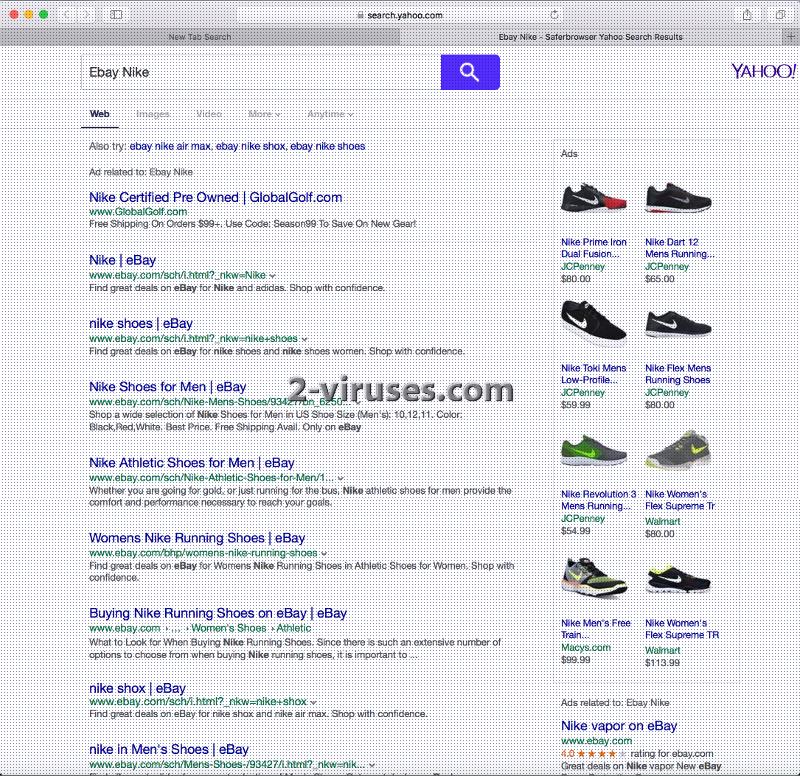Go back with the browser back arrow
Image resolution: width=800 pixels, height=776 pixels.
[x=68, y=15]
